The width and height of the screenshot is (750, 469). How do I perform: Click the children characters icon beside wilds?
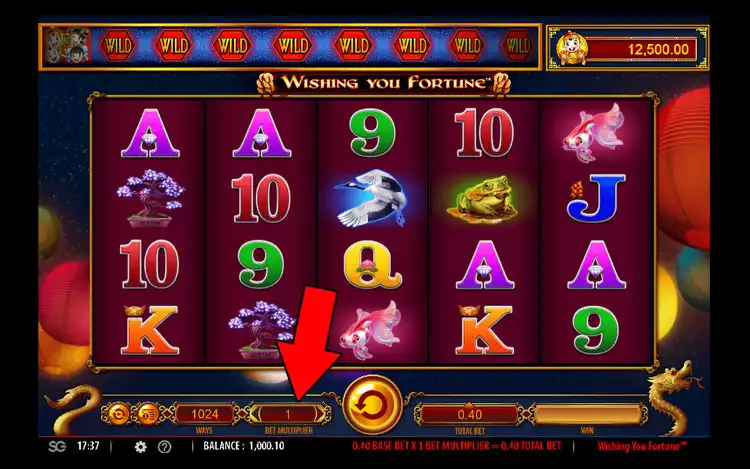67,46
